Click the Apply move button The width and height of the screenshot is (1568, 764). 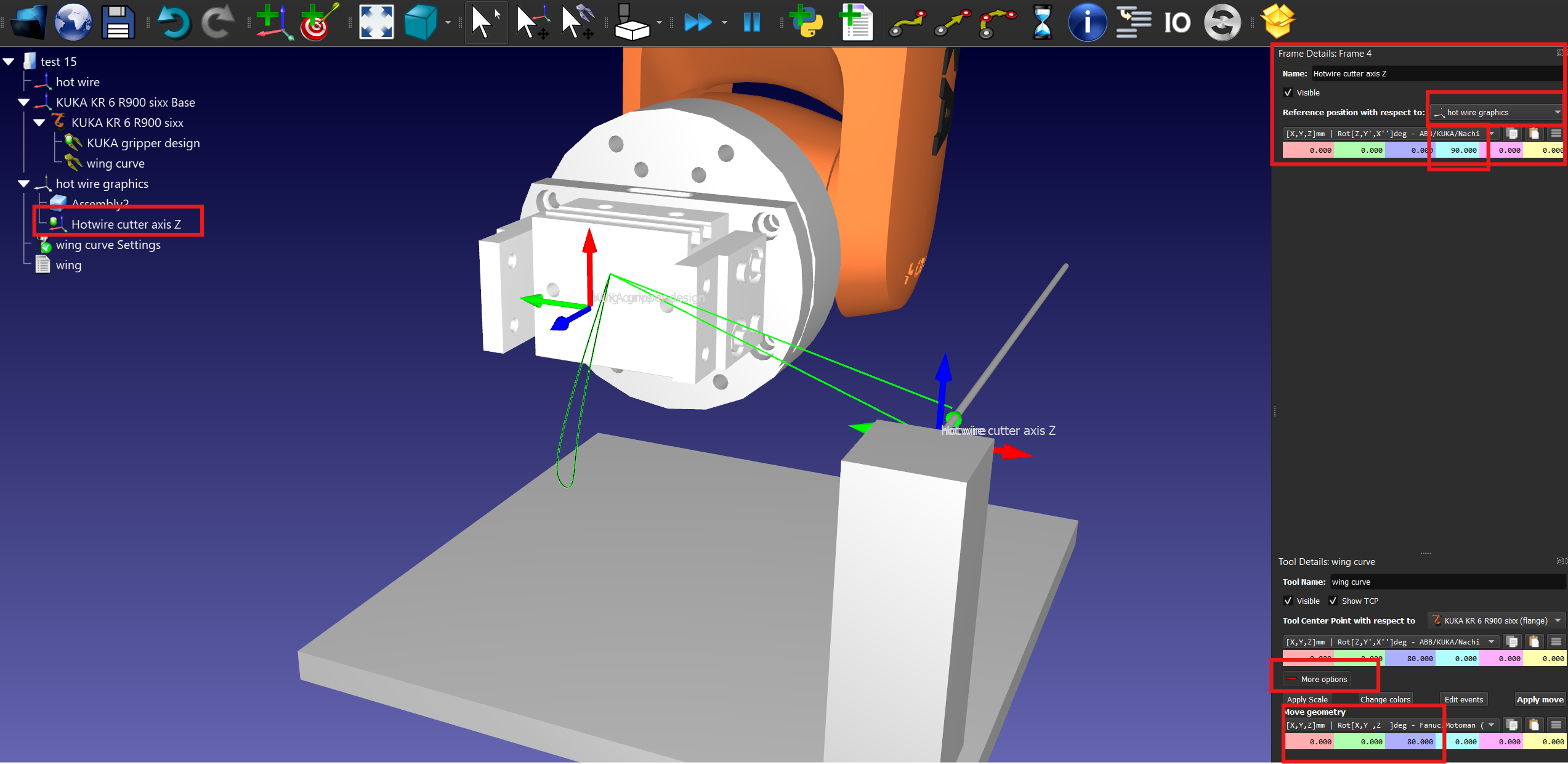click(x=1540, y=699)
